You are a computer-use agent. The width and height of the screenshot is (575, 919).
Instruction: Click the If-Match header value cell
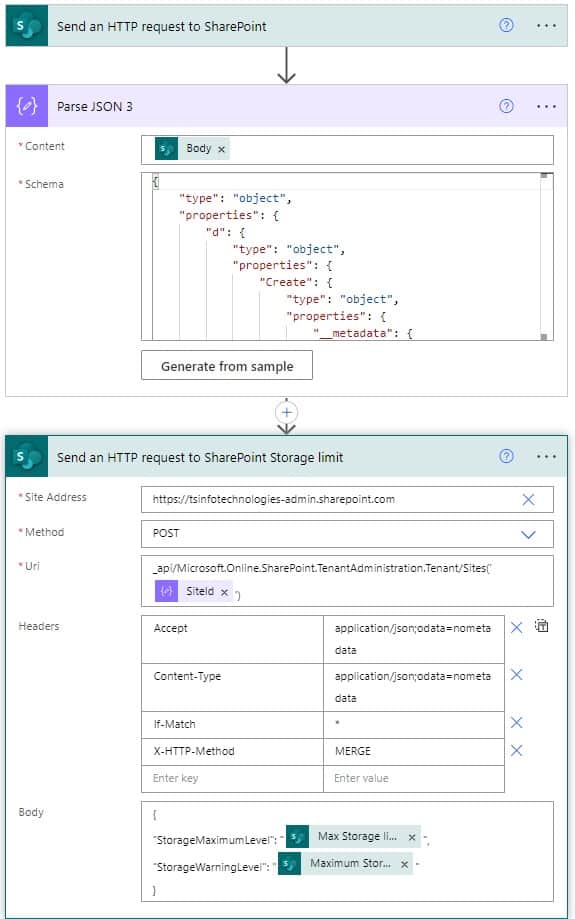[414, 724]
